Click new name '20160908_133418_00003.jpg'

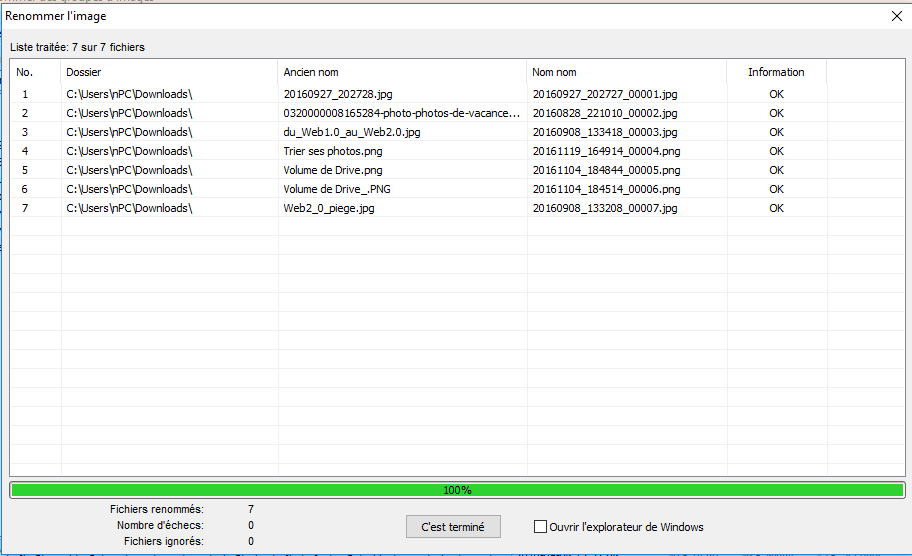tap(605, 133)
